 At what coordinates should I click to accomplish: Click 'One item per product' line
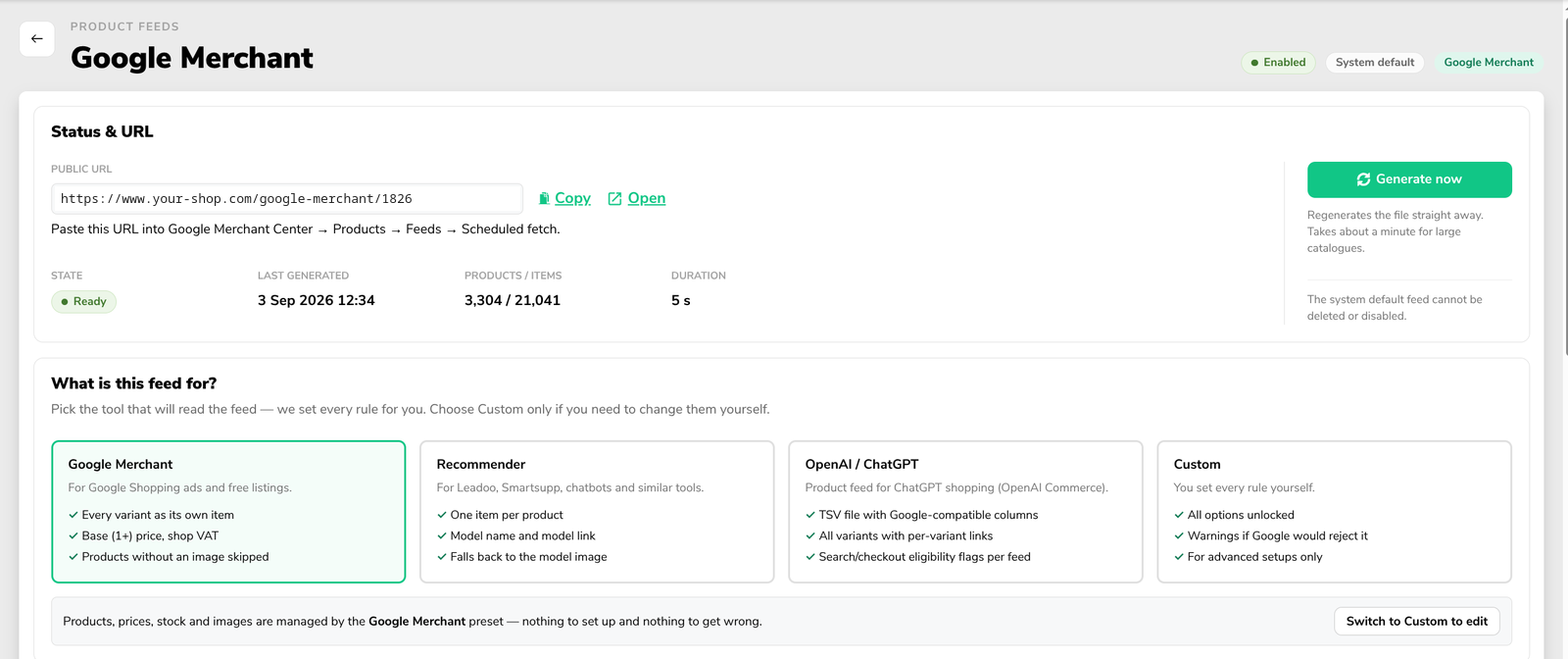coord(507,515)
